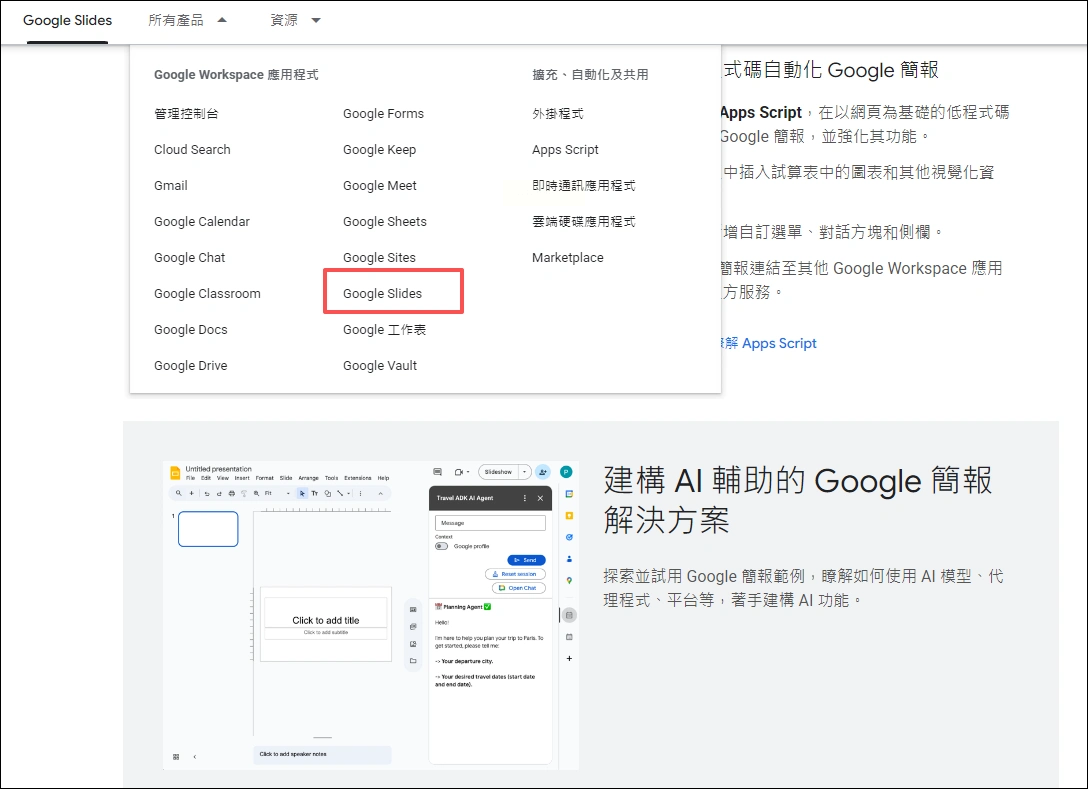Click the select arrow tool in toolbar
Screen dimensions: 1088x789
pyautogui.click(x=302, y=493)
